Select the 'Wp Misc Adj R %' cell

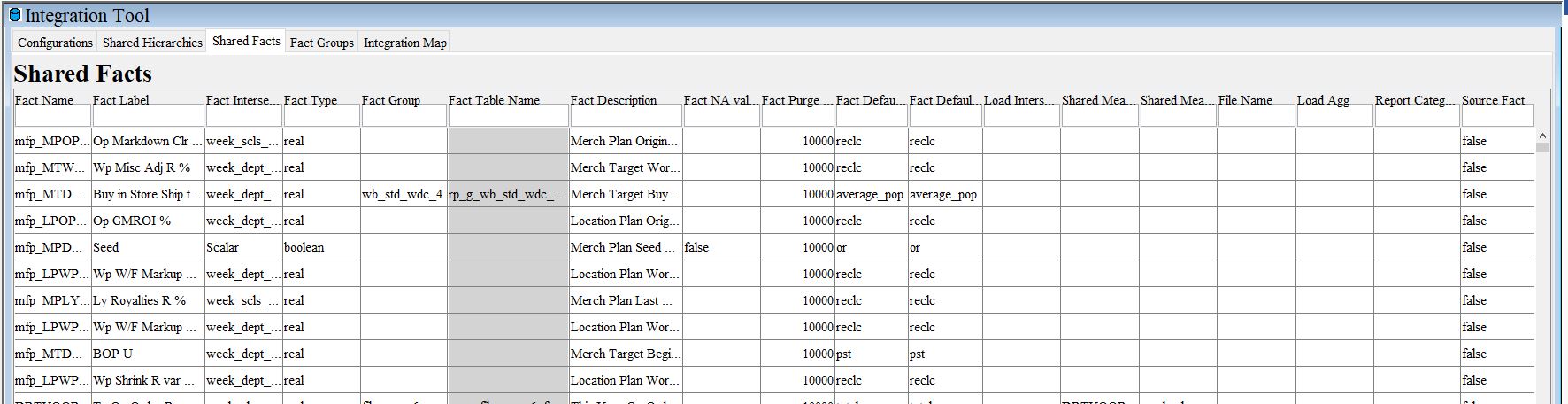coord(148,167)
